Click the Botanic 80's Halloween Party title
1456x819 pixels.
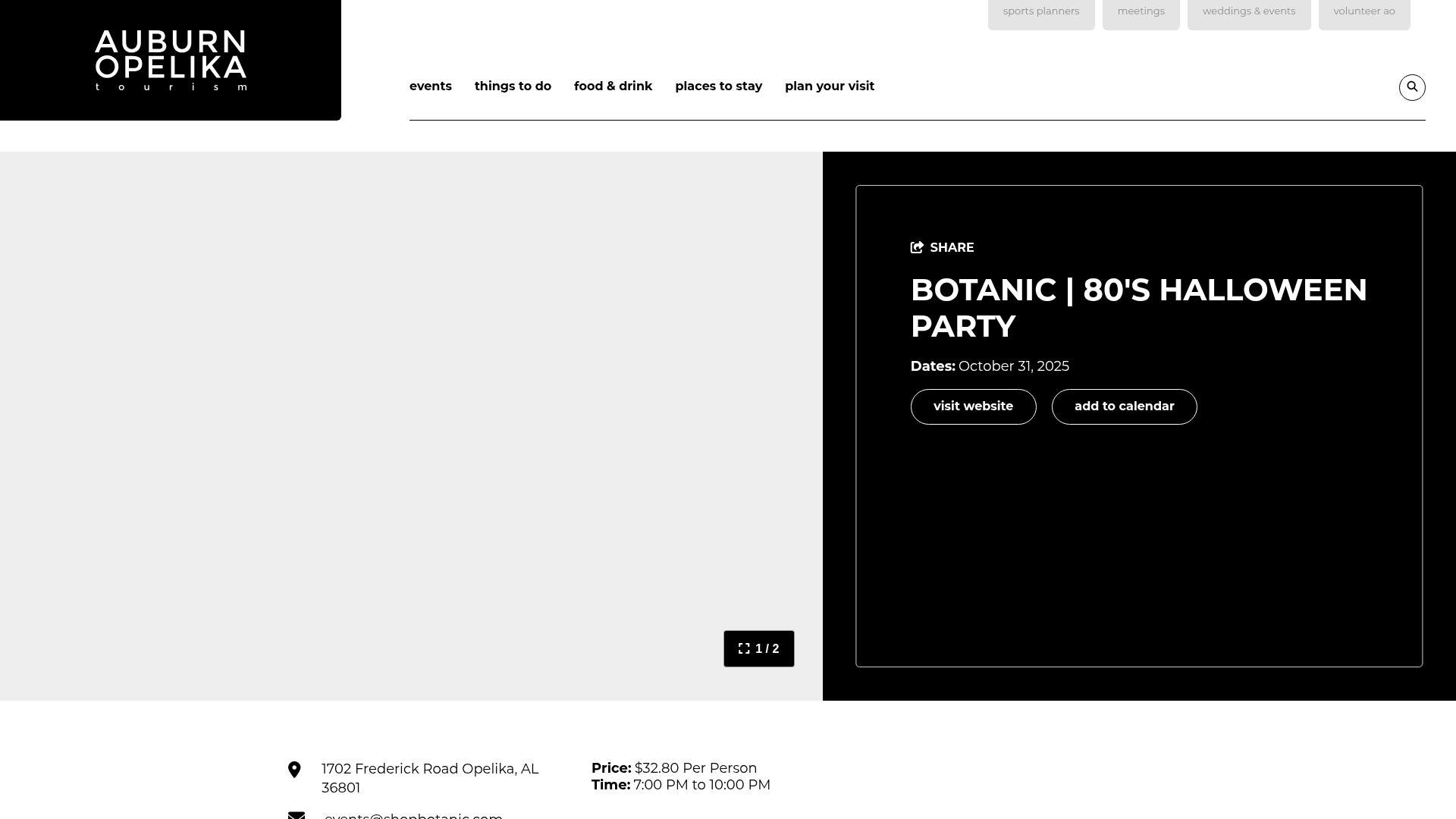tap(1138, 308)
